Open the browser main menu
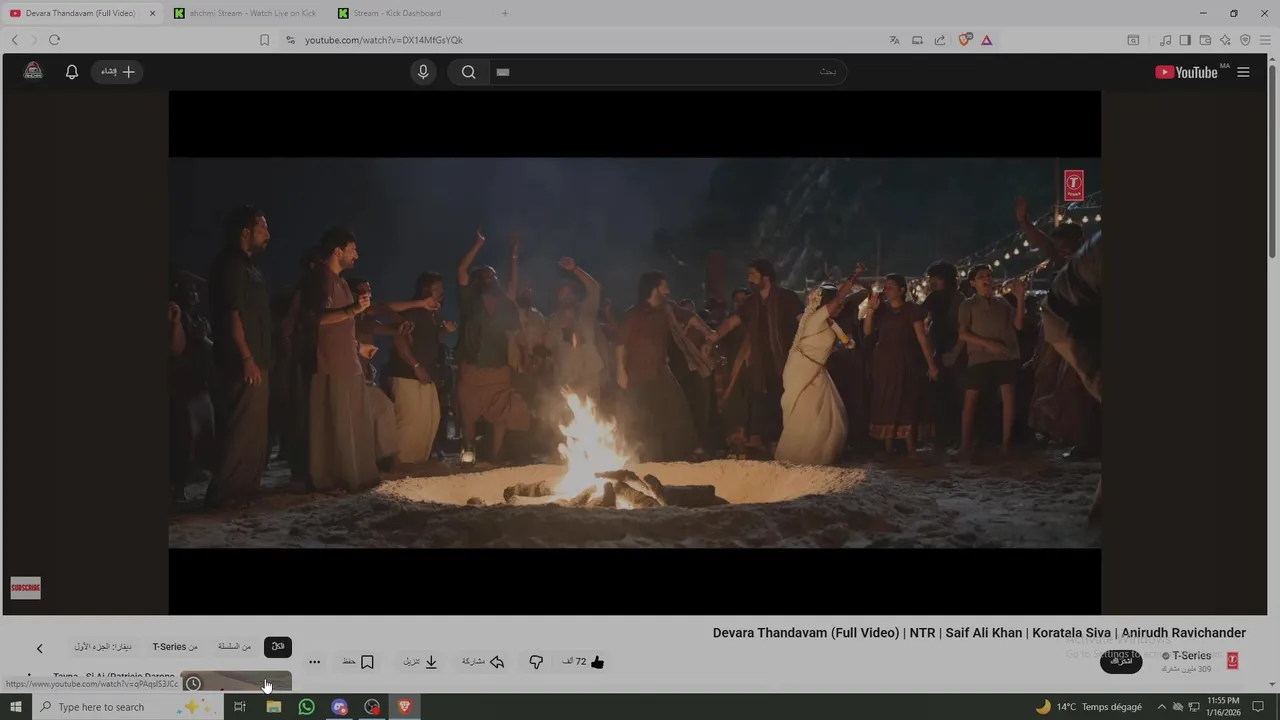The width and height of the screenshot is (1280, 720). pyautogui.click(x=1265, y=40)
